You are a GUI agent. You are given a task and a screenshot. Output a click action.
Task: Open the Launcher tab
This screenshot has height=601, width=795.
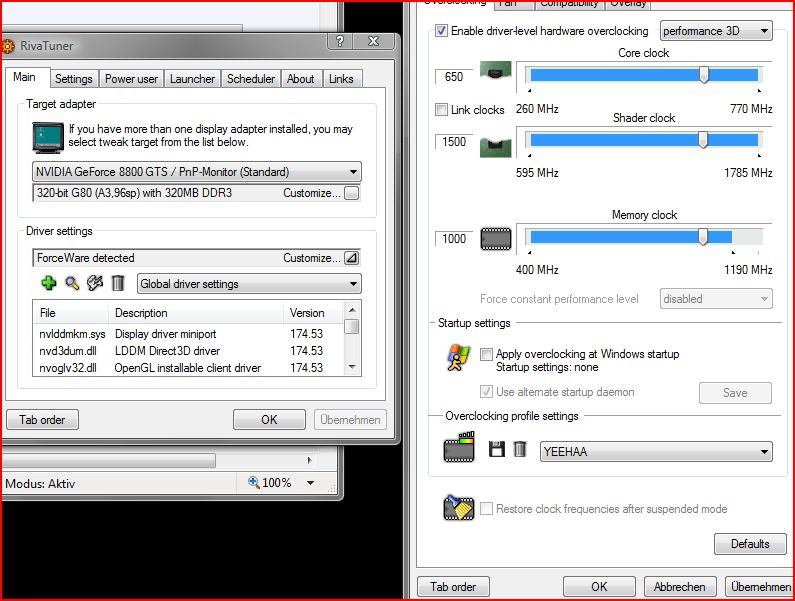pos(192,79)
